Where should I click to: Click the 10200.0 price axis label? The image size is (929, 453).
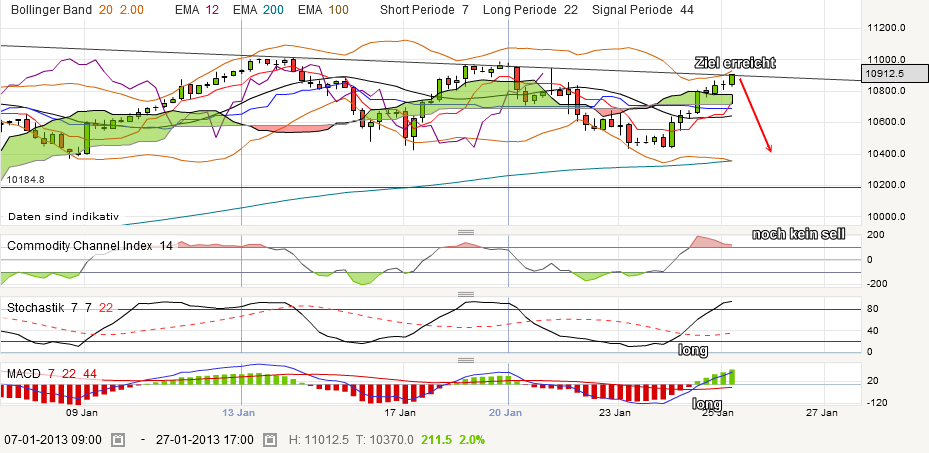(x=887, y=185)
